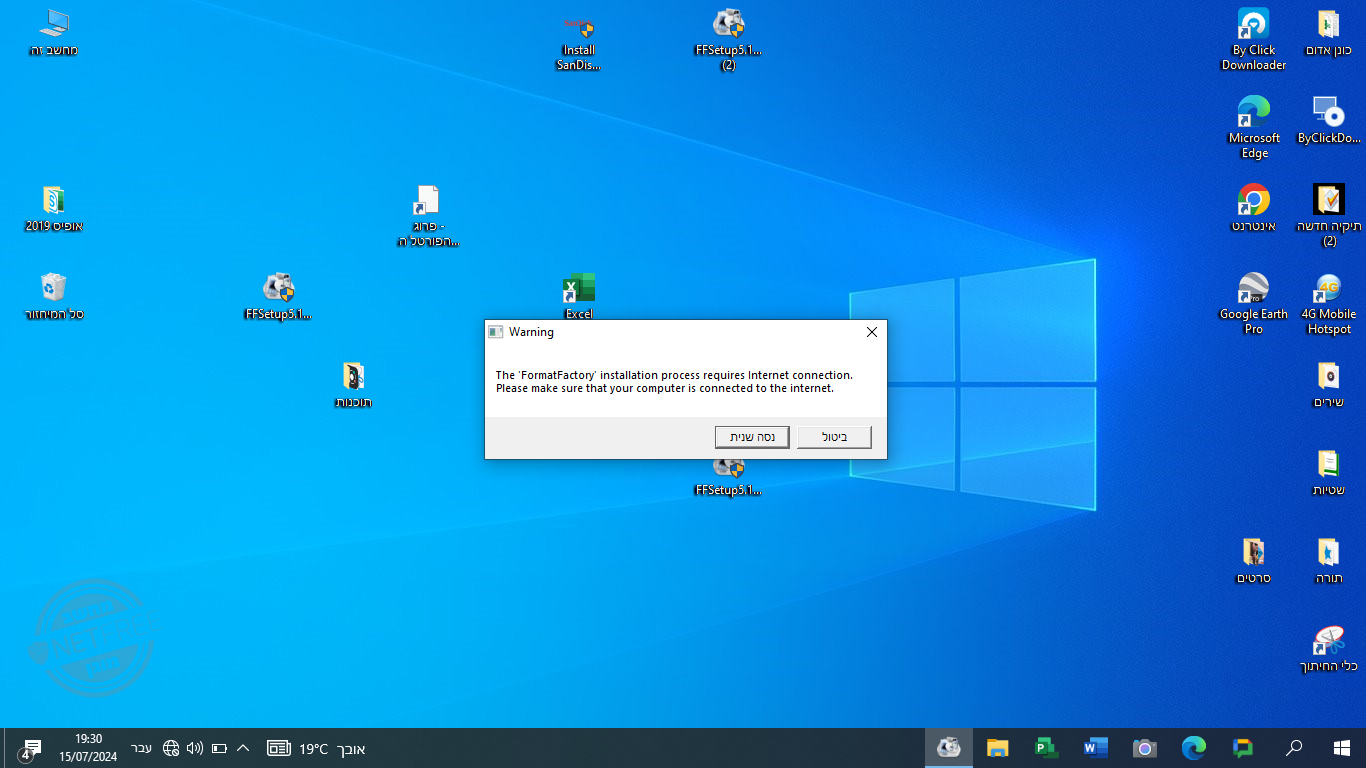This screenshot has width=1366, height=768.
Task: Select the כלי החיתוך snipping tool shortcut
Action: pos(1329,648)
